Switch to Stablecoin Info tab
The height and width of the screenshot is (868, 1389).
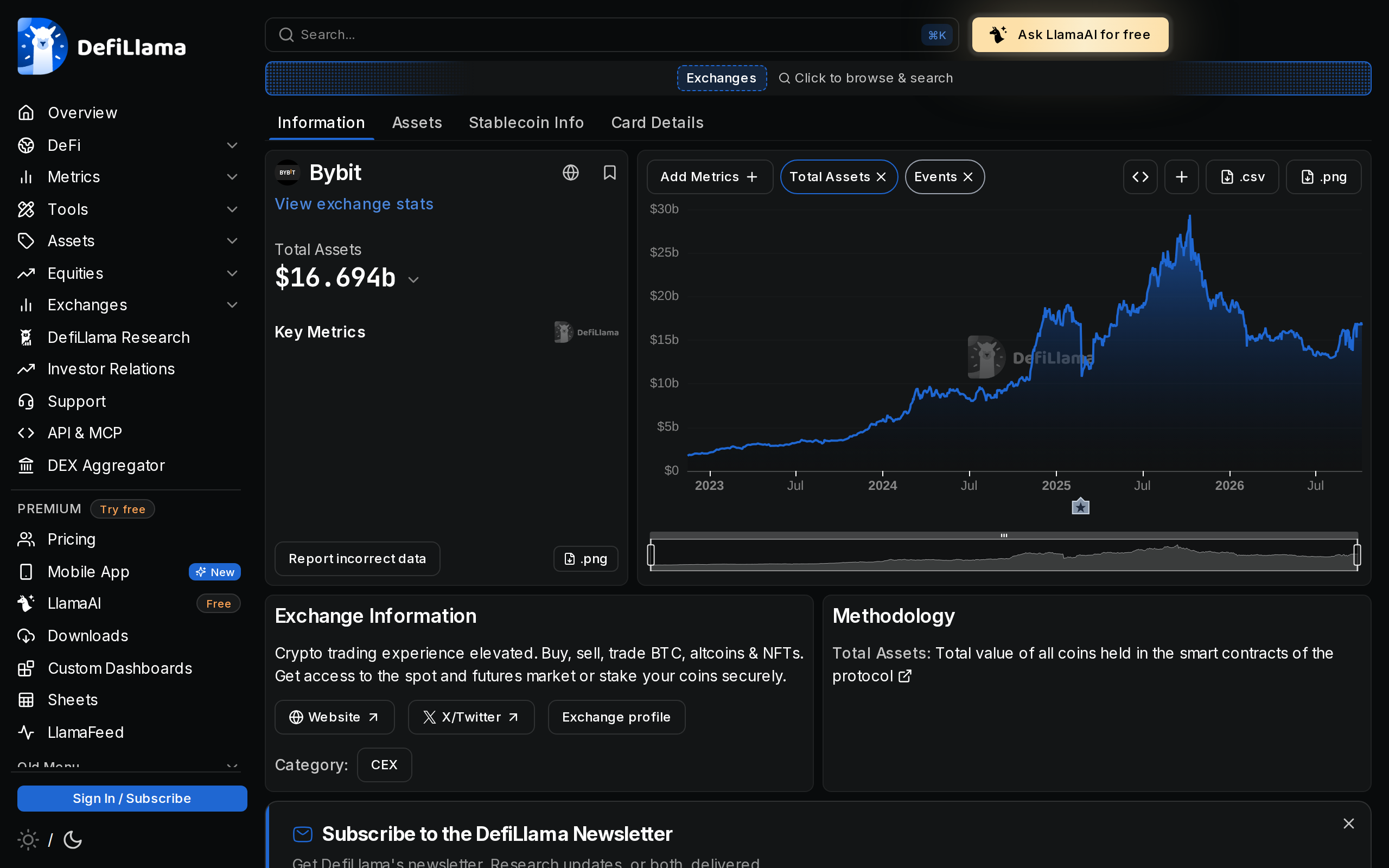pyautogui.click(x=526, y=123)
